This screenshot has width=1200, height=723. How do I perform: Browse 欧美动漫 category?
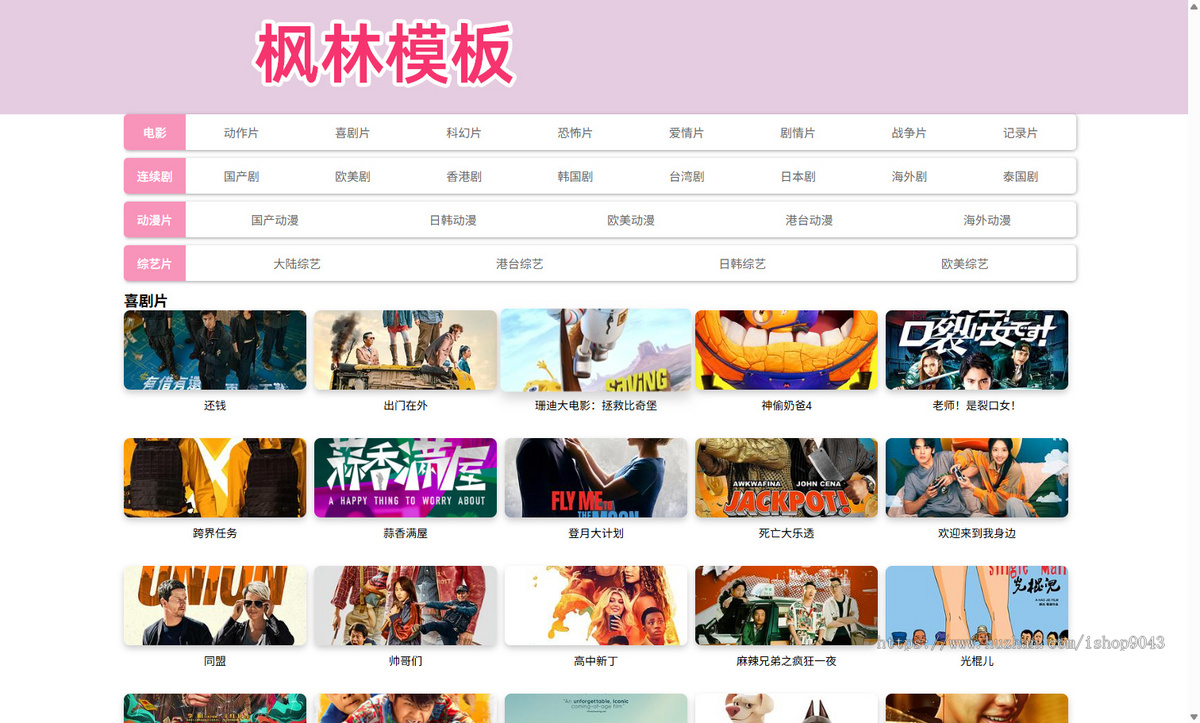coord(631,220)
